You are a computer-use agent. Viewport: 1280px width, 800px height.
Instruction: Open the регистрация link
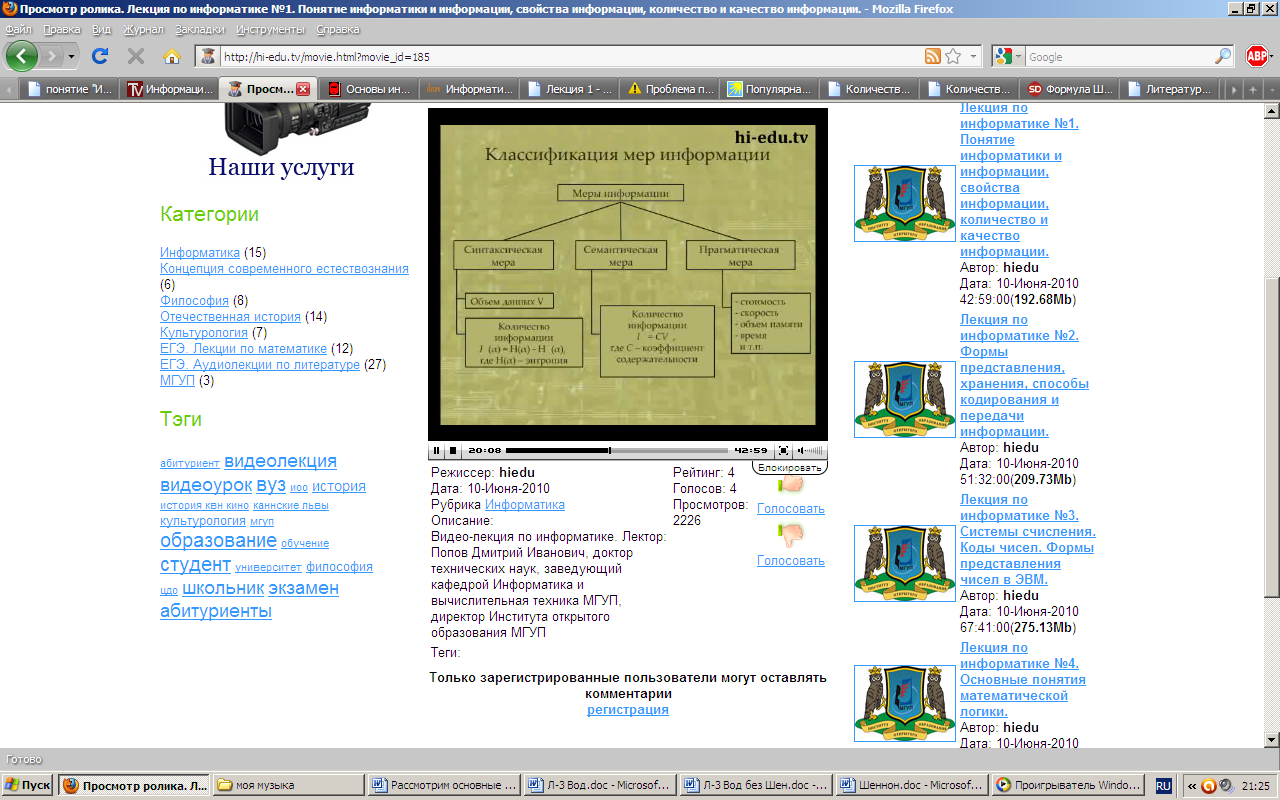[628, 710]
